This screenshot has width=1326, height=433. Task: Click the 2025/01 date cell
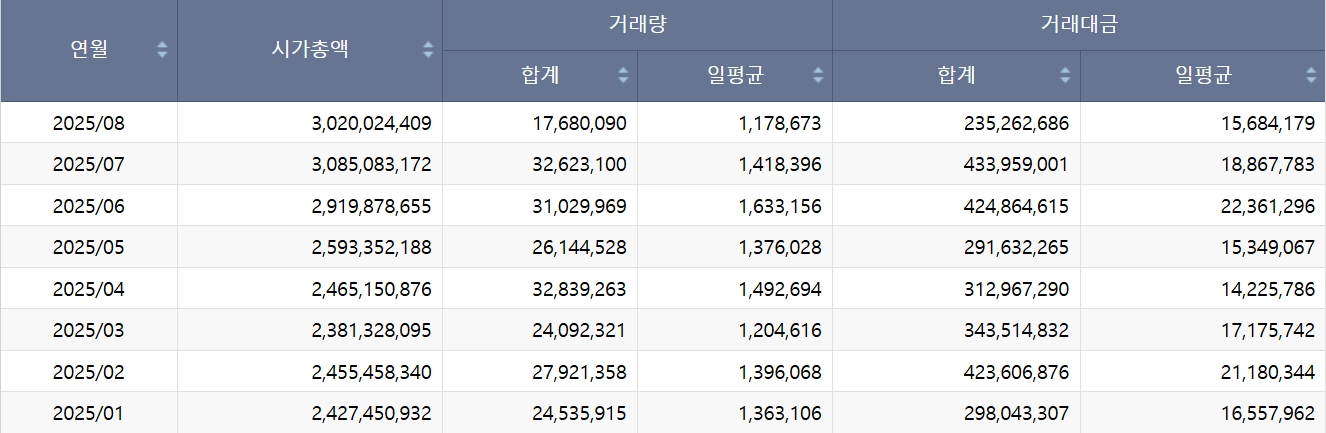point(89,413)
